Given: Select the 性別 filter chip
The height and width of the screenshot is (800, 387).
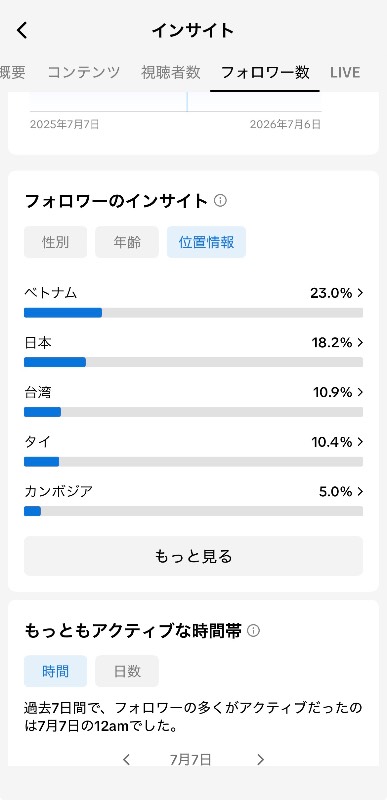Looking at the screenshot, I should 56,242.
